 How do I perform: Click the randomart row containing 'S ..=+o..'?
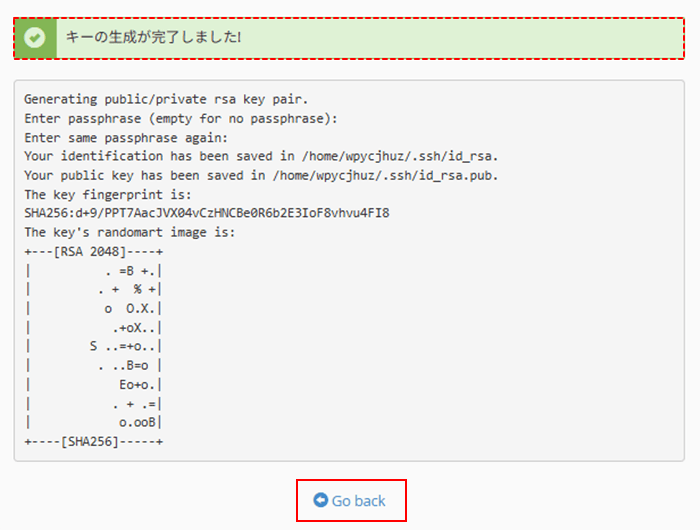(x=94, y=346)
